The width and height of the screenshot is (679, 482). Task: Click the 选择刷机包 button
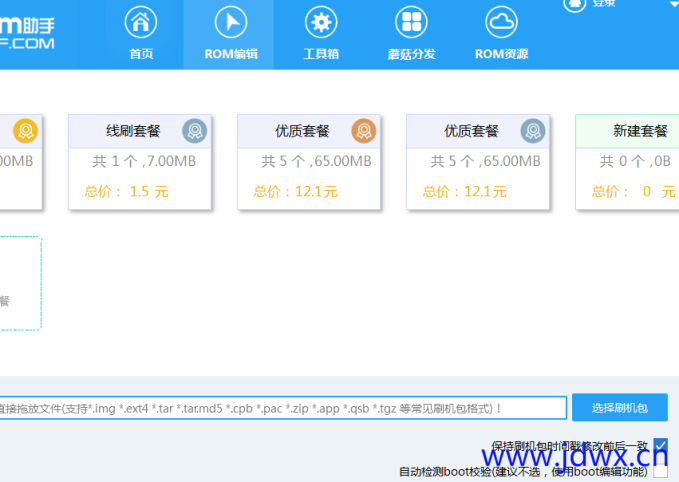pos(620,408)
